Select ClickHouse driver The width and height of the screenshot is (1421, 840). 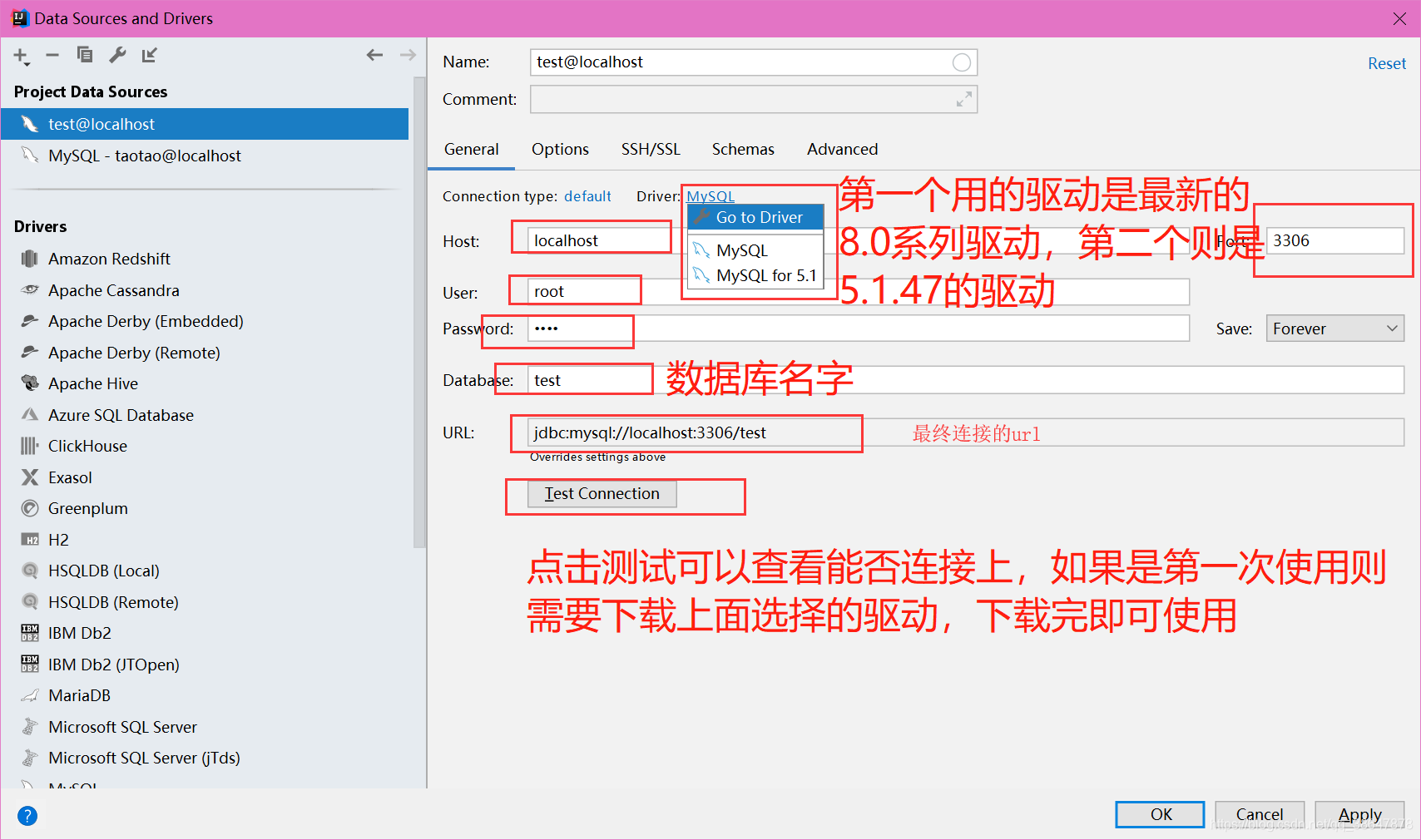[205, 446]
